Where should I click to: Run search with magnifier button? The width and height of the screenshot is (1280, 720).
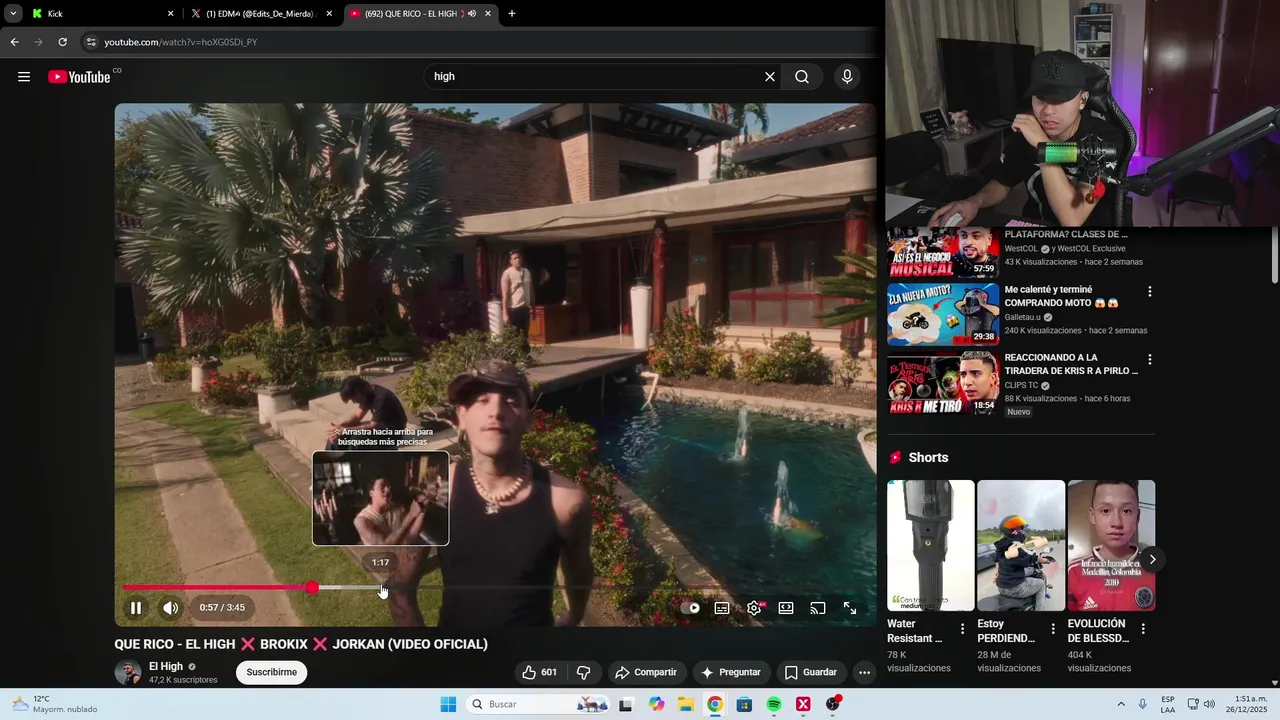[802, 77]
